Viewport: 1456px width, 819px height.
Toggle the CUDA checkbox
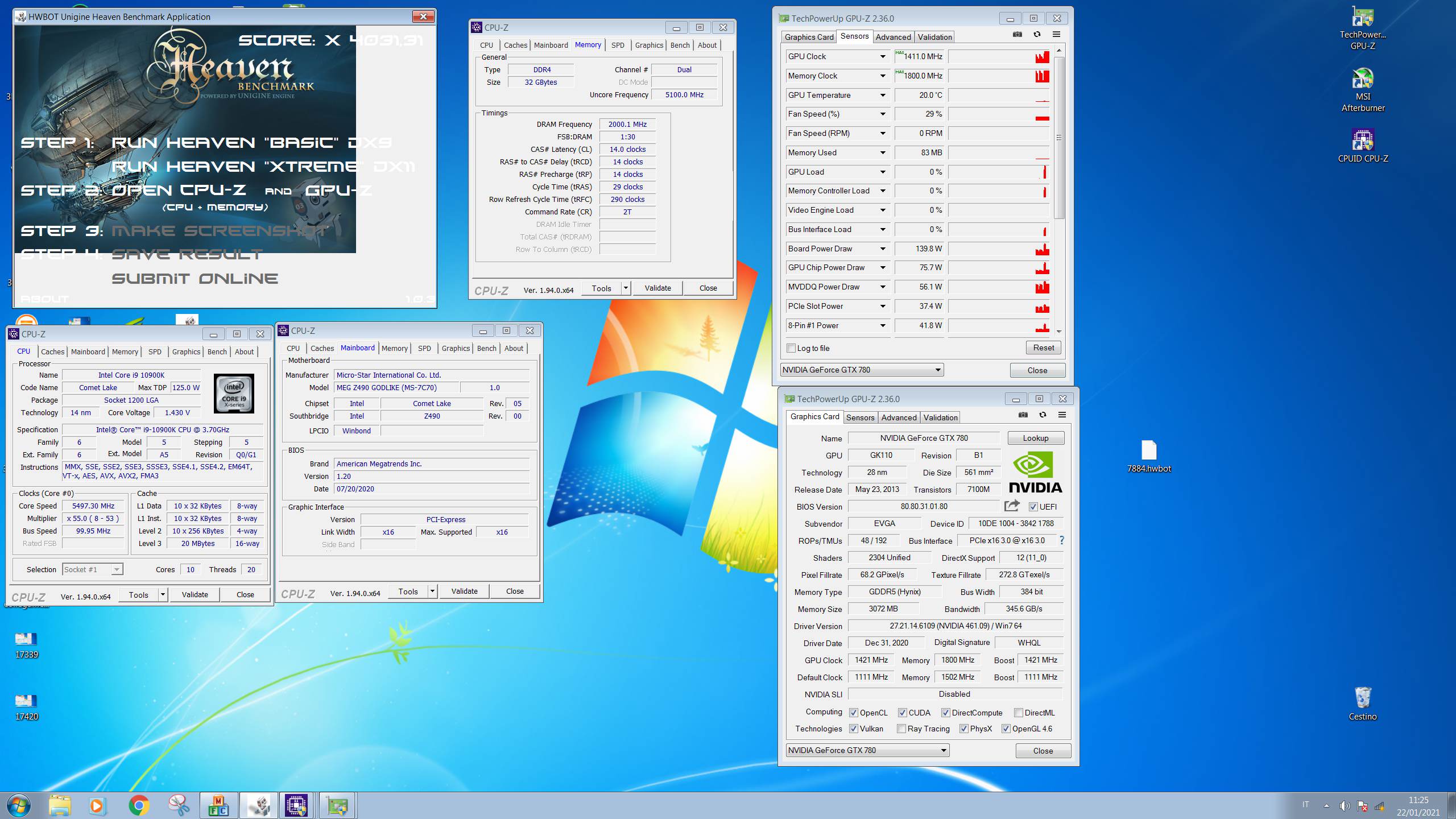(903, 713)
